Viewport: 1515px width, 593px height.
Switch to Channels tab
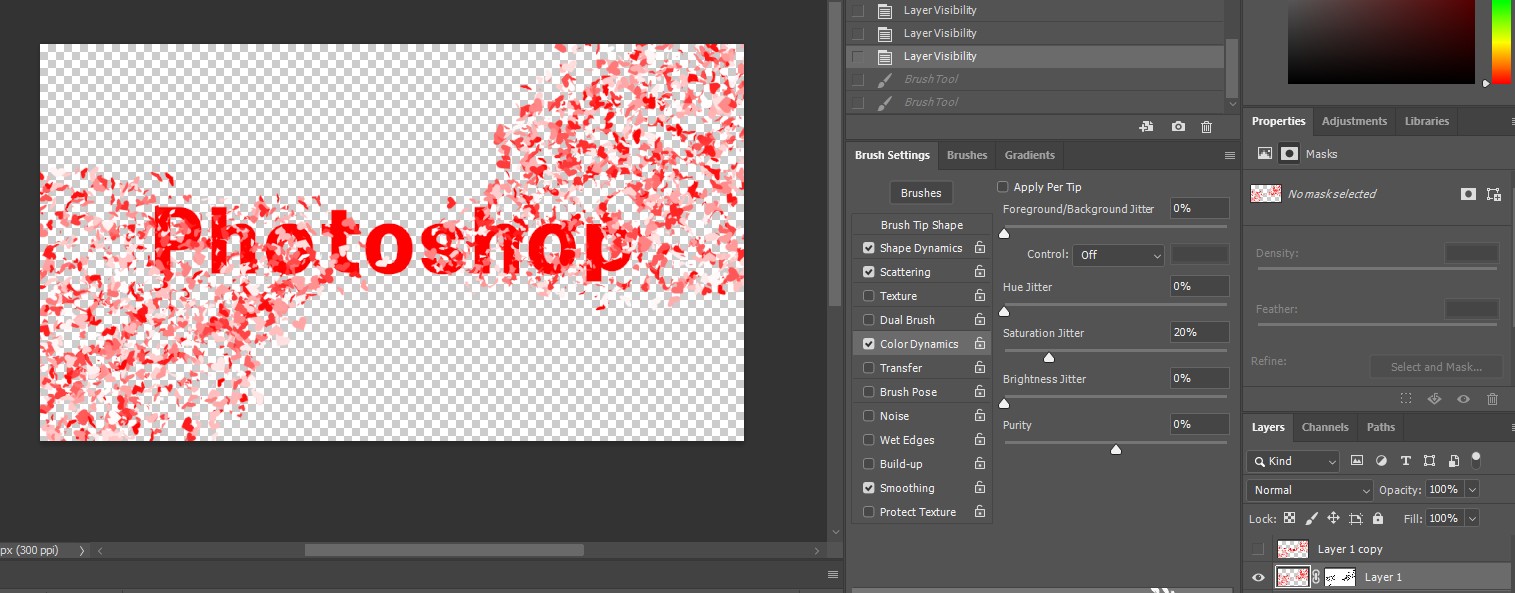1325,427
